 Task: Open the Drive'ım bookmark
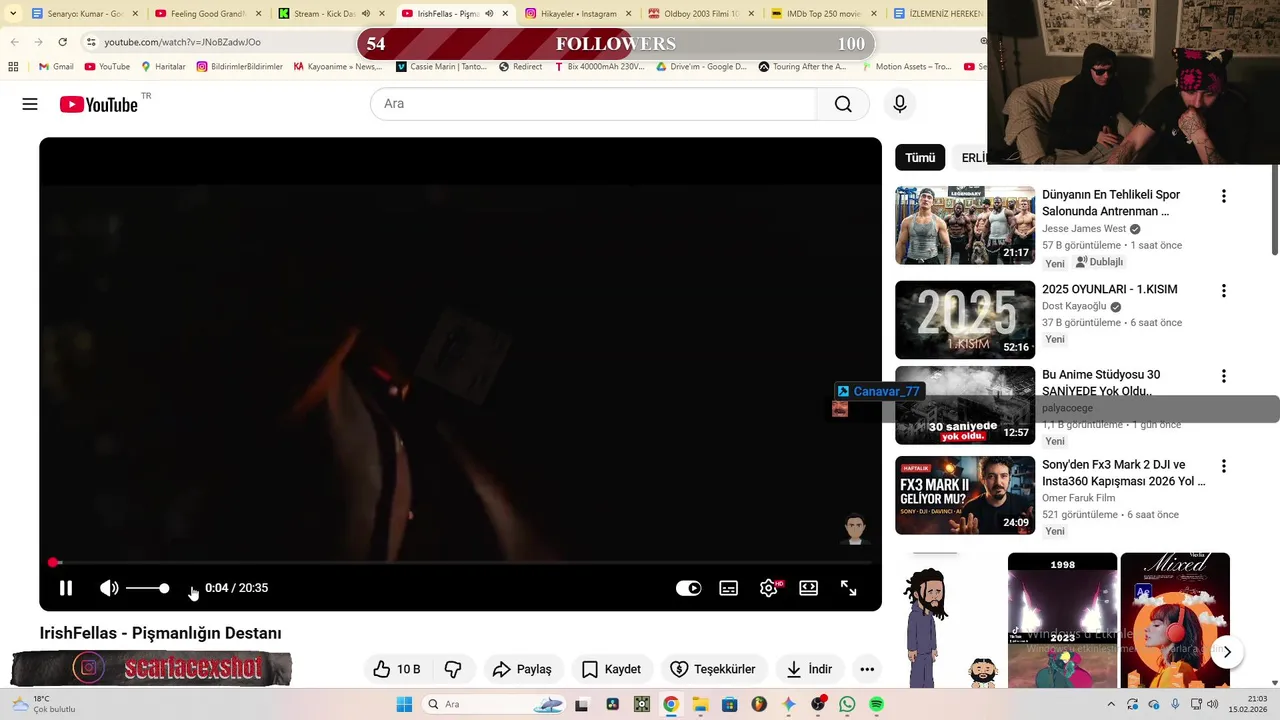point(701,67)
